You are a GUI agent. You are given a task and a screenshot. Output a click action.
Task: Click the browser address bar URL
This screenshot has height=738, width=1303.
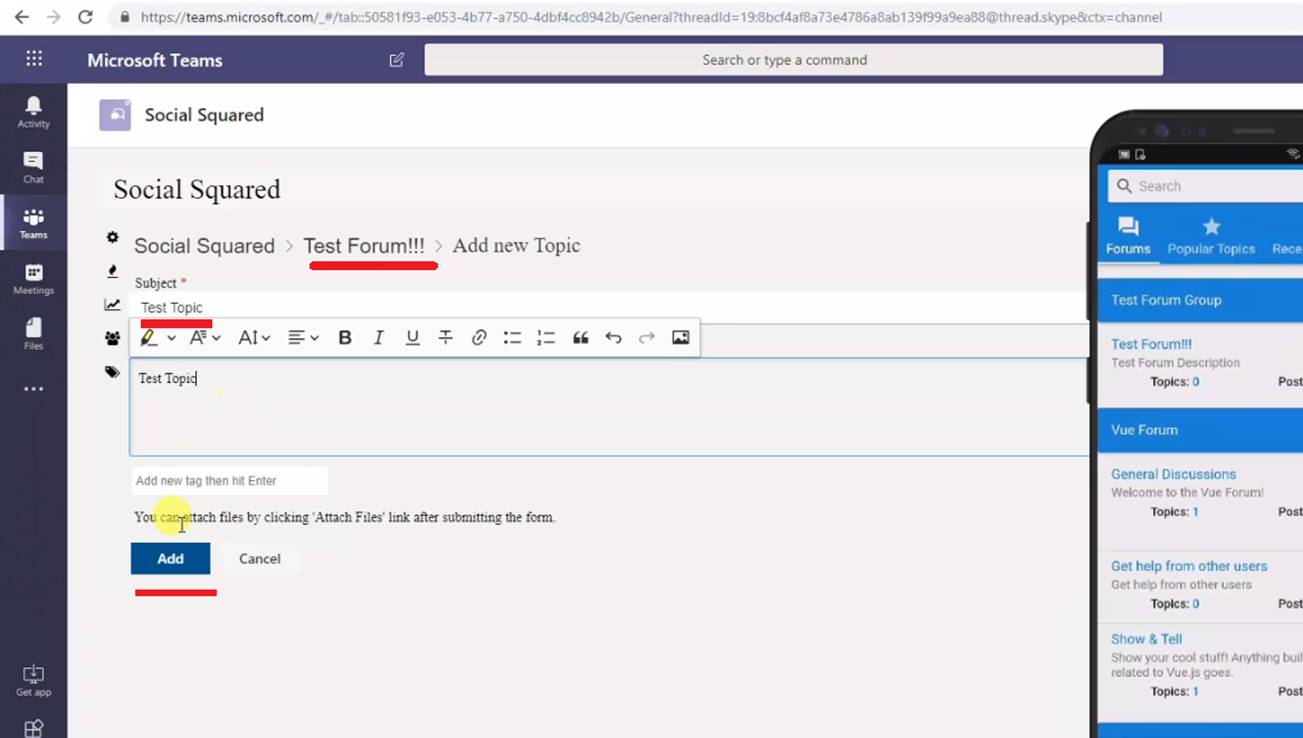coord(651,17)
